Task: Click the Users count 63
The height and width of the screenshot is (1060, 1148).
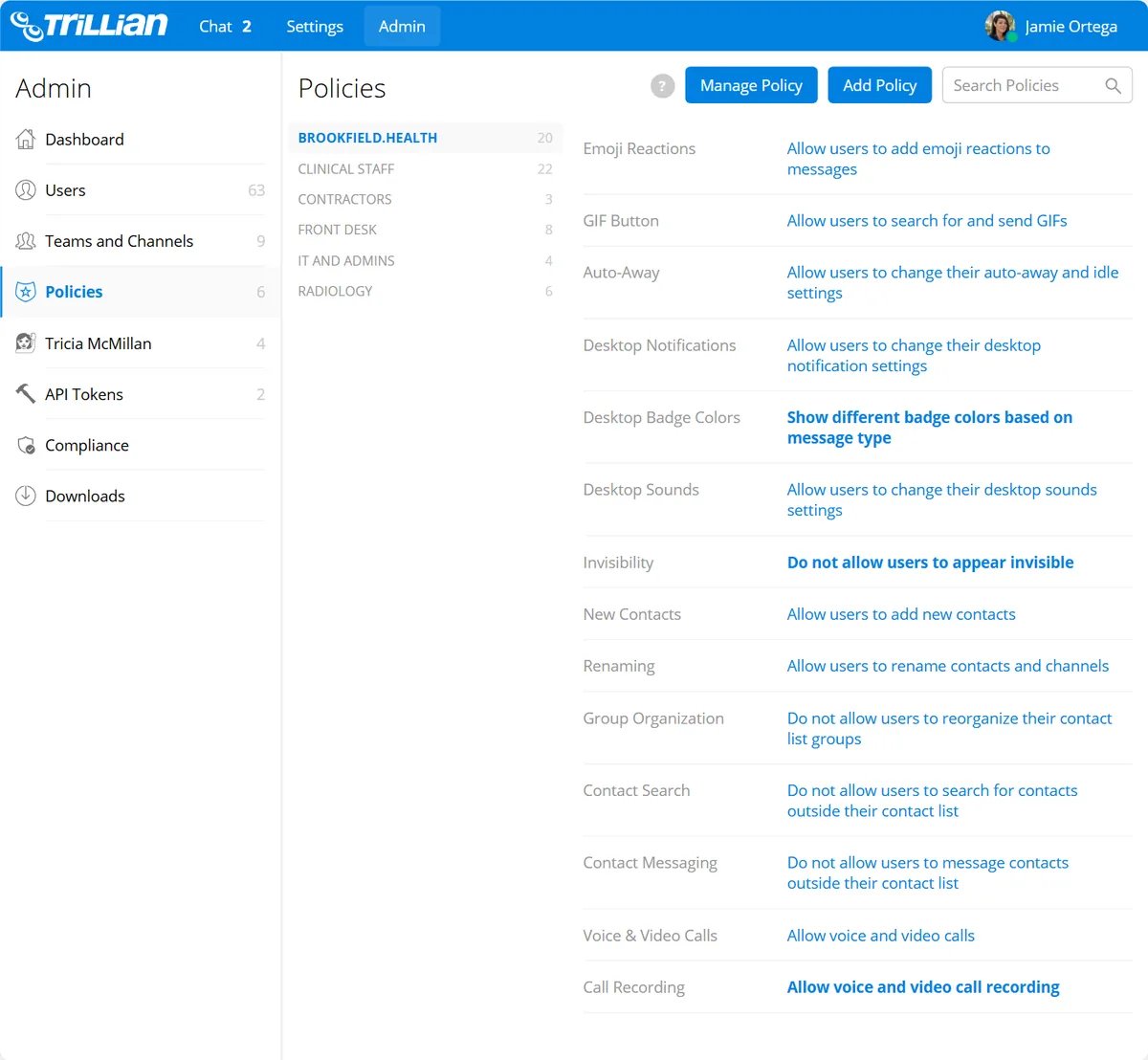Action: (256, 190)
